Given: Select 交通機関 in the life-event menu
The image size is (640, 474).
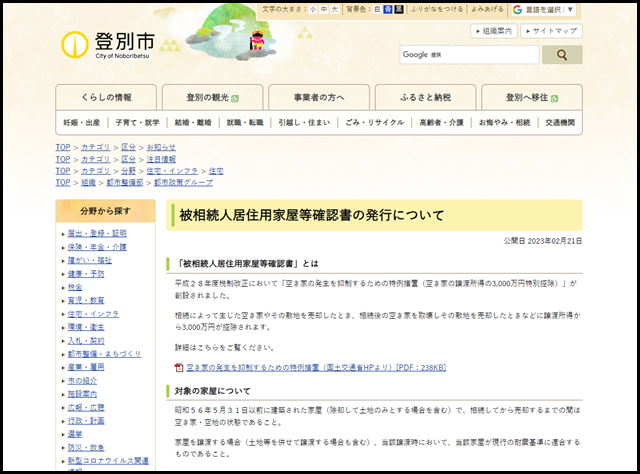Looking at the screenshot, I should (x=560, y=122).
